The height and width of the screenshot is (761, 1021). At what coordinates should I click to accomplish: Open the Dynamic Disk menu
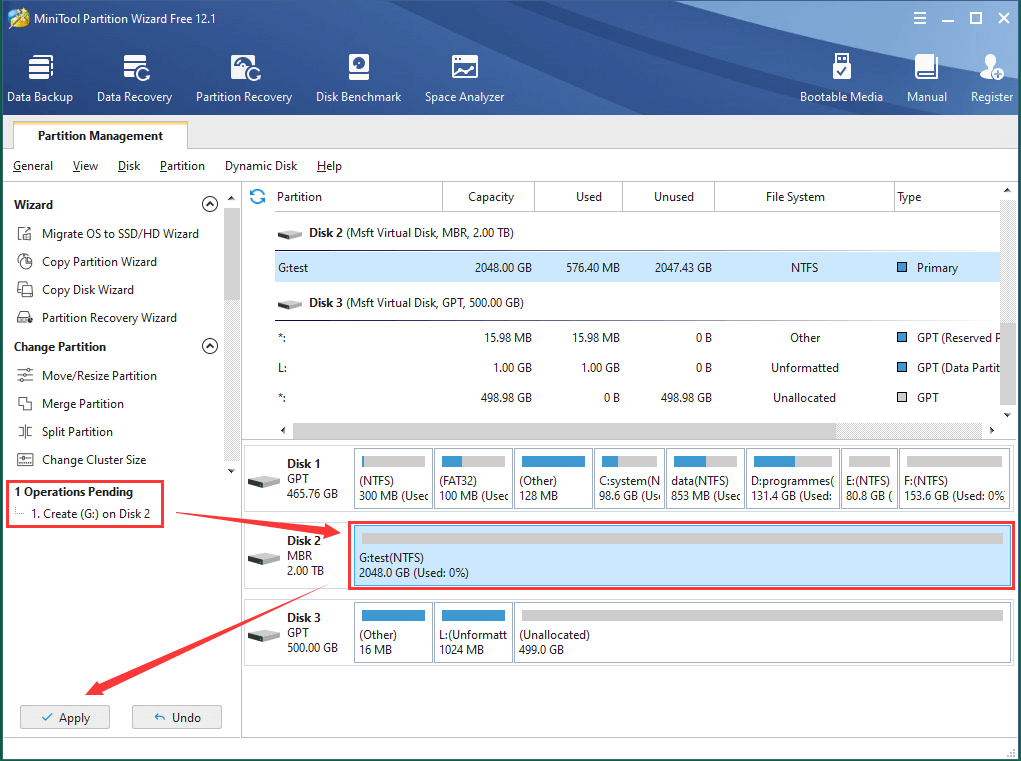[261, 166]
